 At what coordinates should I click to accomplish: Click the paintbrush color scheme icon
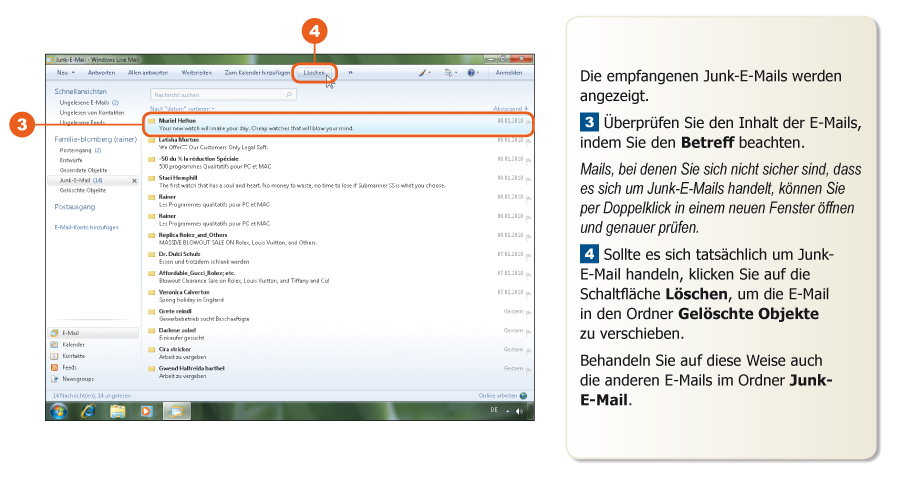[x=424, y=73]
